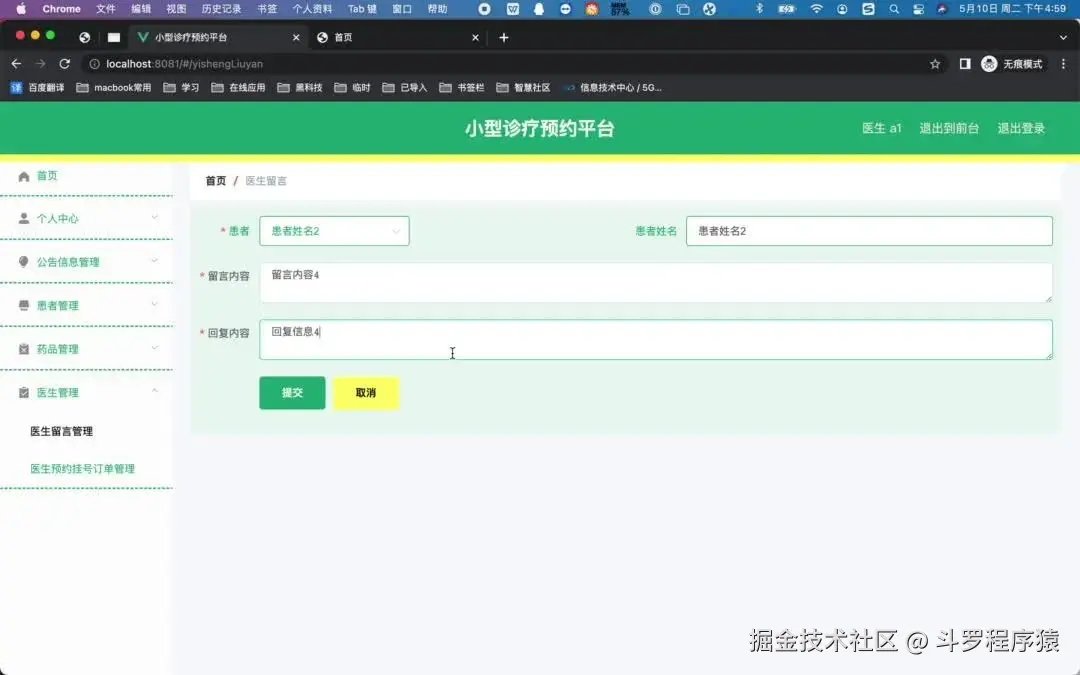Click the site info icon in address bar
This screenshot has height=675, width=1080.
tap(94, 64)
